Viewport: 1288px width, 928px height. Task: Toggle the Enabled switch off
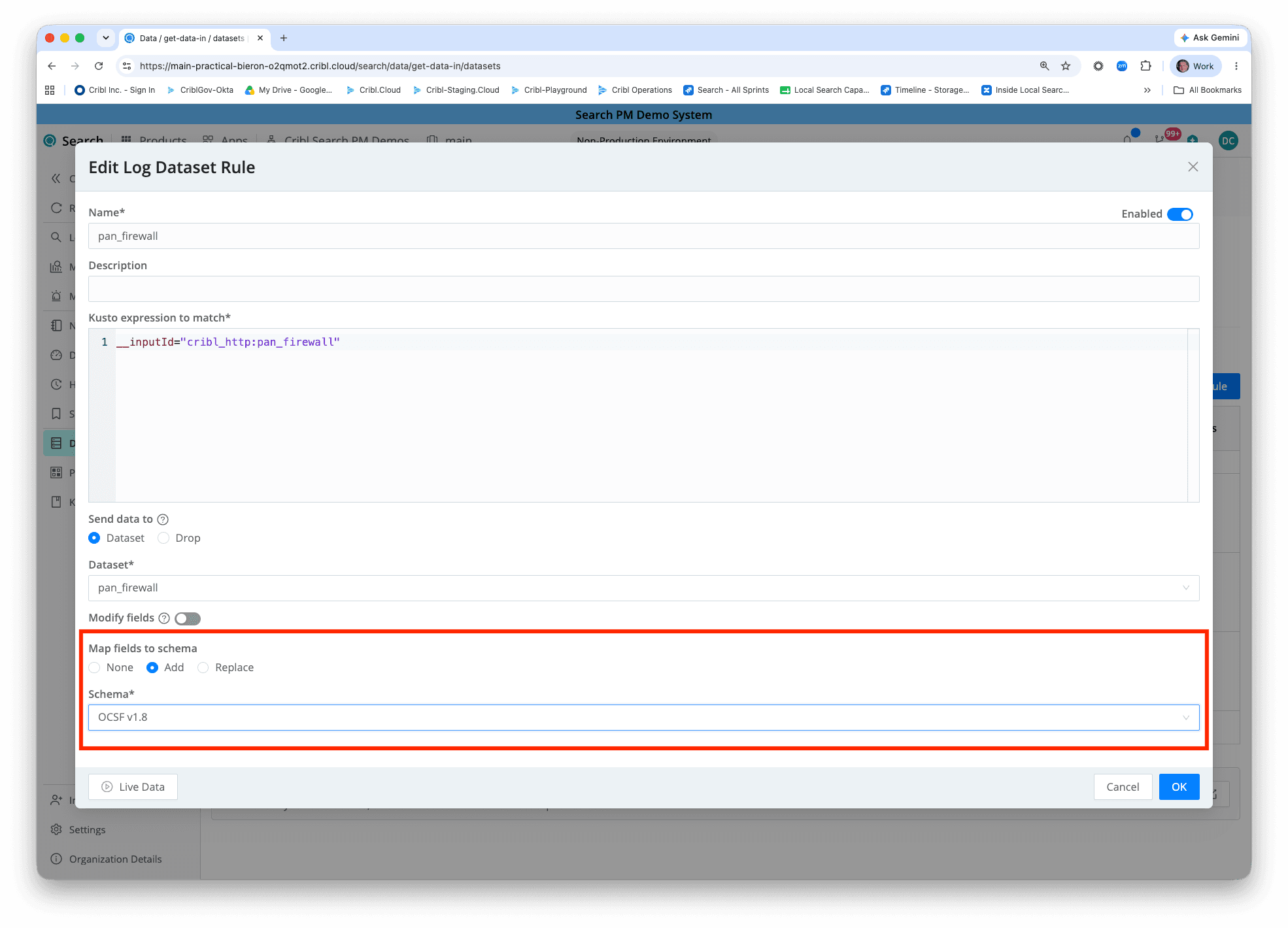[1180, 214]
